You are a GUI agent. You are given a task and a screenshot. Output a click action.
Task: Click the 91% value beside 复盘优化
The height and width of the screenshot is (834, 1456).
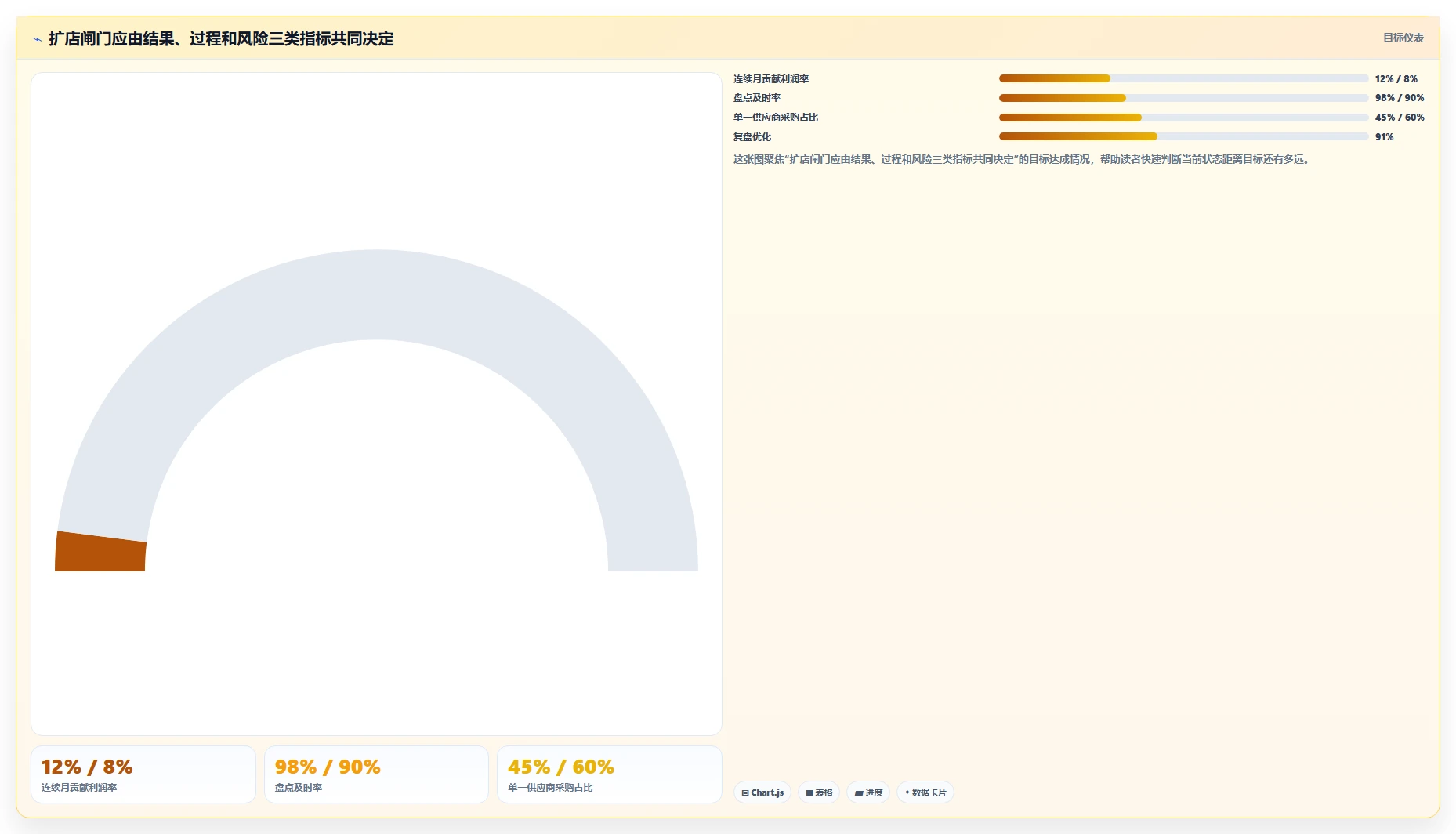[x=1385, y=137]
